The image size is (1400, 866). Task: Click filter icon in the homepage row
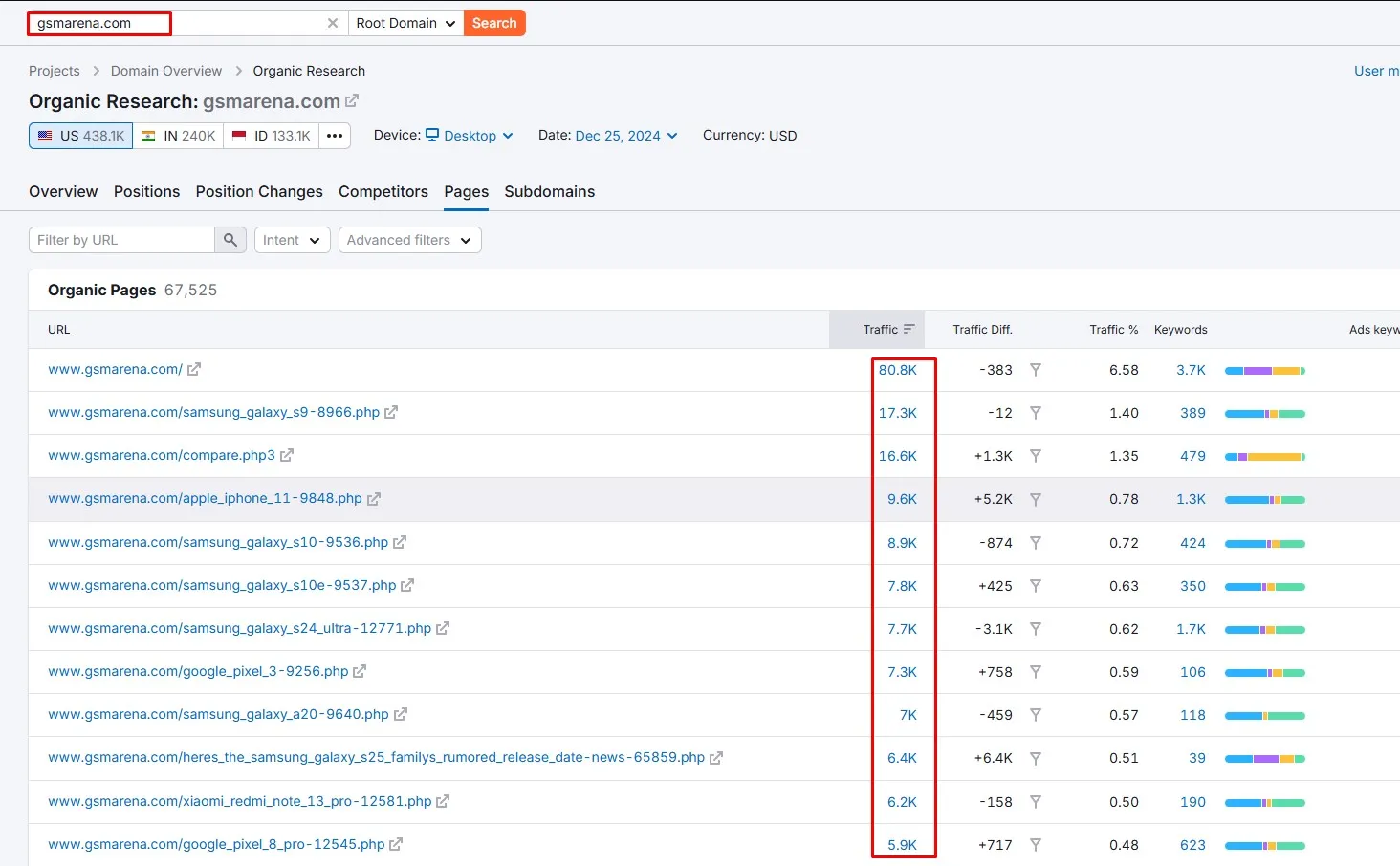pos(1035,370)
